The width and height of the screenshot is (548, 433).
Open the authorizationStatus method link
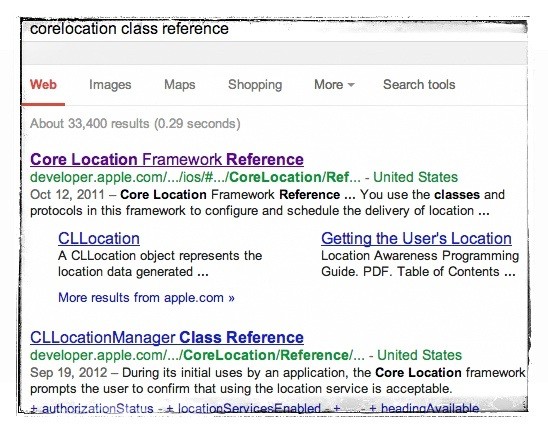[x=92, y=408]
